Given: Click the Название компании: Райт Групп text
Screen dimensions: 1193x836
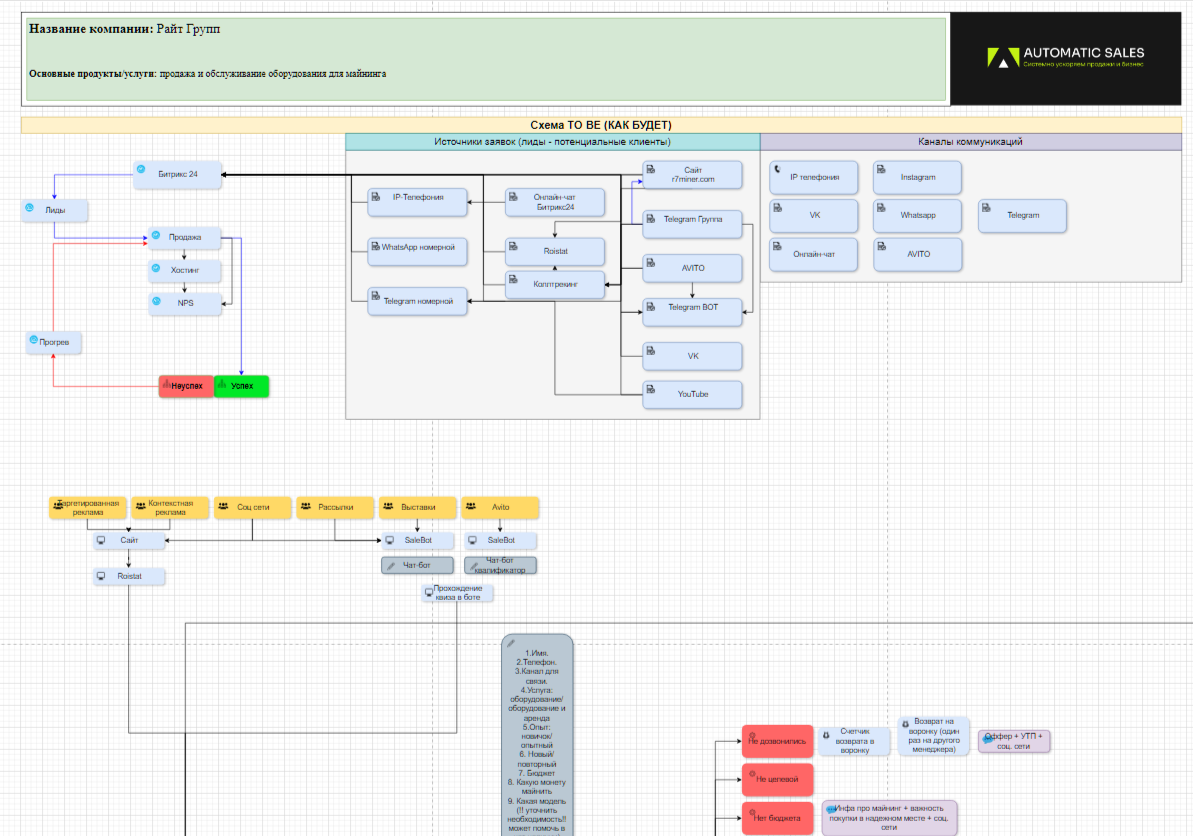Looking at the screenshot, I should click(124, 29).
